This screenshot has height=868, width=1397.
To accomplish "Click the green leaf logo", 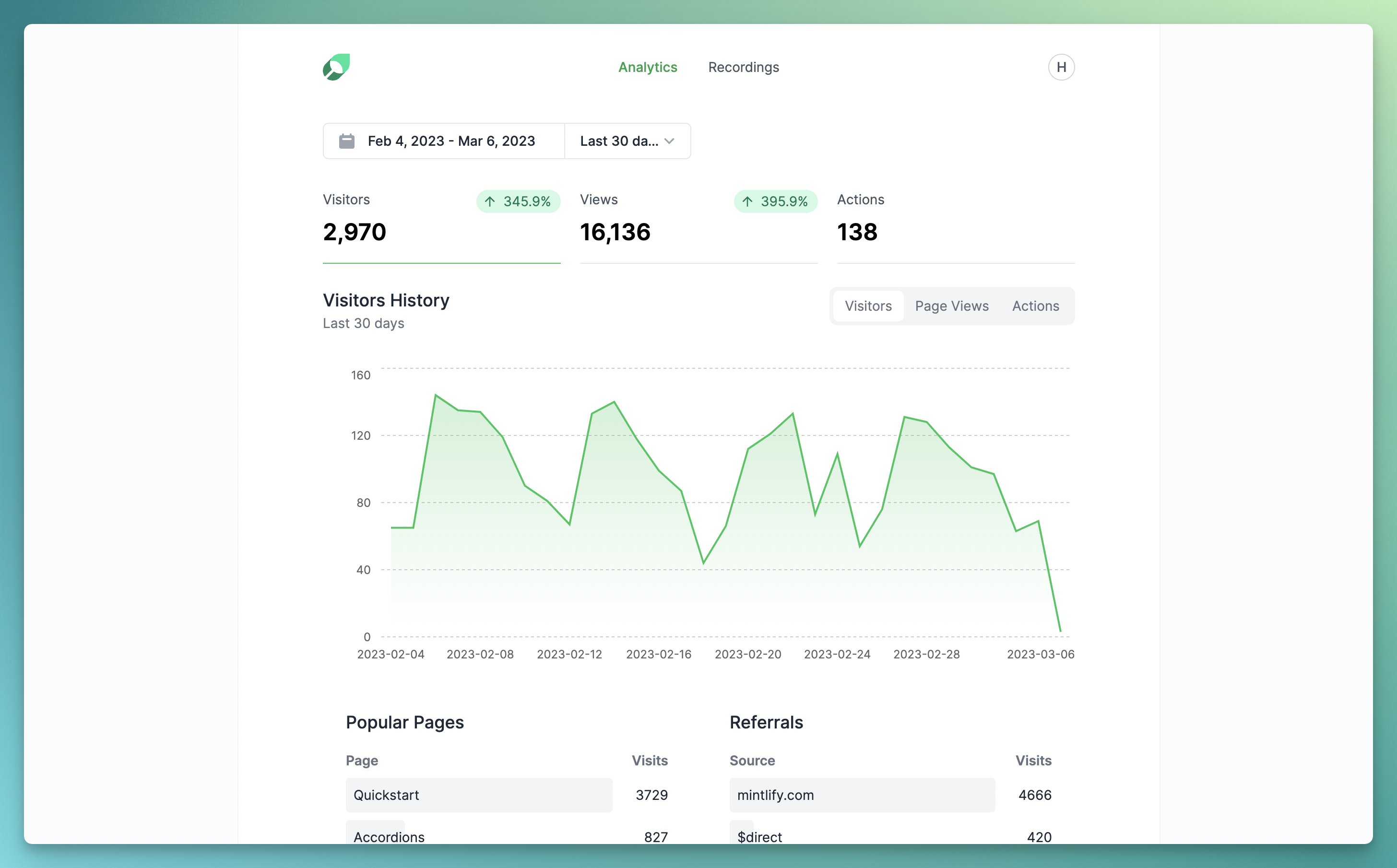I will coord(336,67).
